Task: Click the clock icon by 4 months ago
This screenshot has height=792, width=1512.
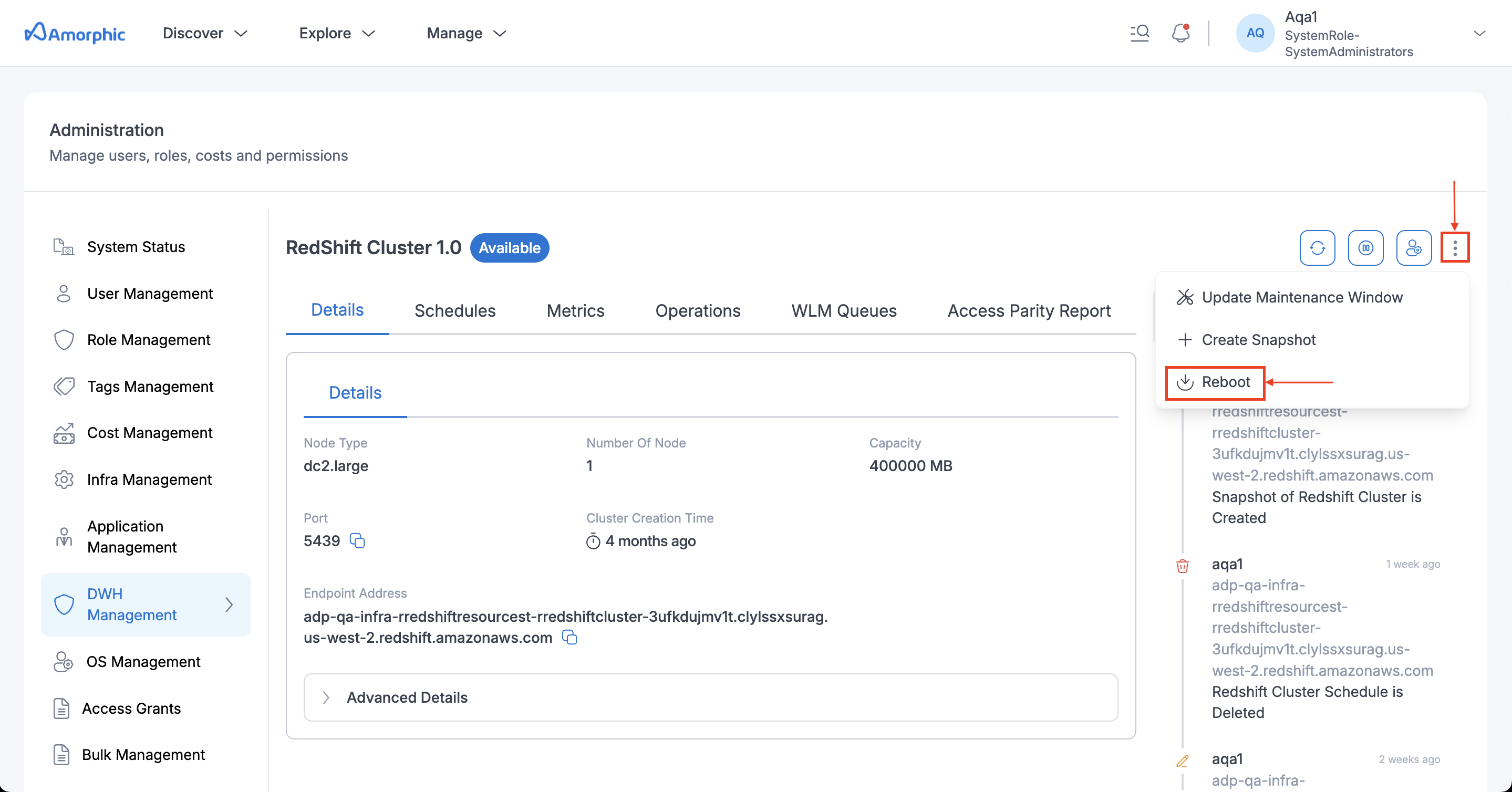Action: 593,541
